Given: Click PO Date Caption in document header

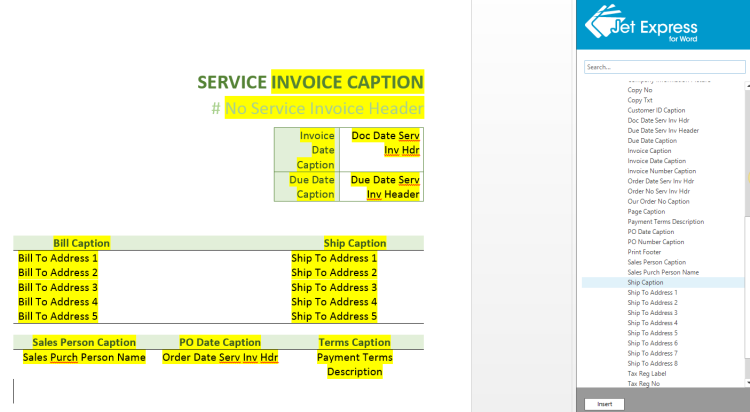Looking at the screenshot, I should 220,342.
